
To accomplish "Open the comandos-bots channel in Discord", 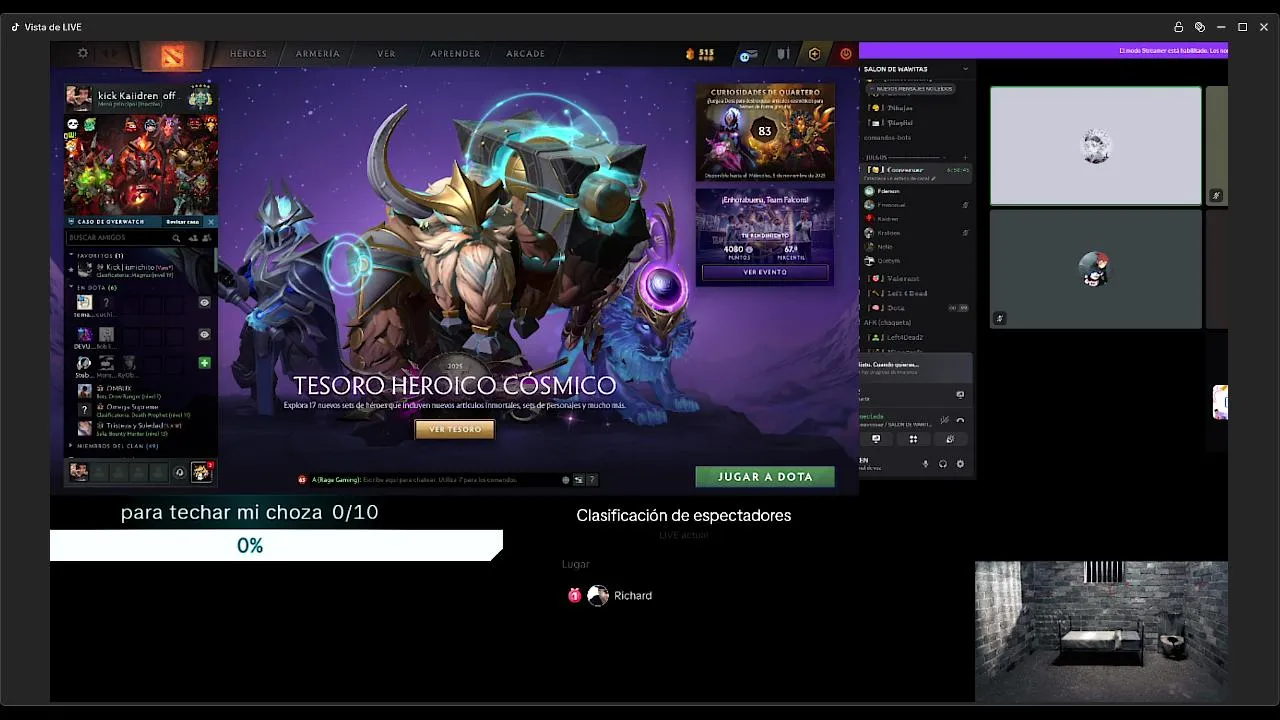I will 889,137.
